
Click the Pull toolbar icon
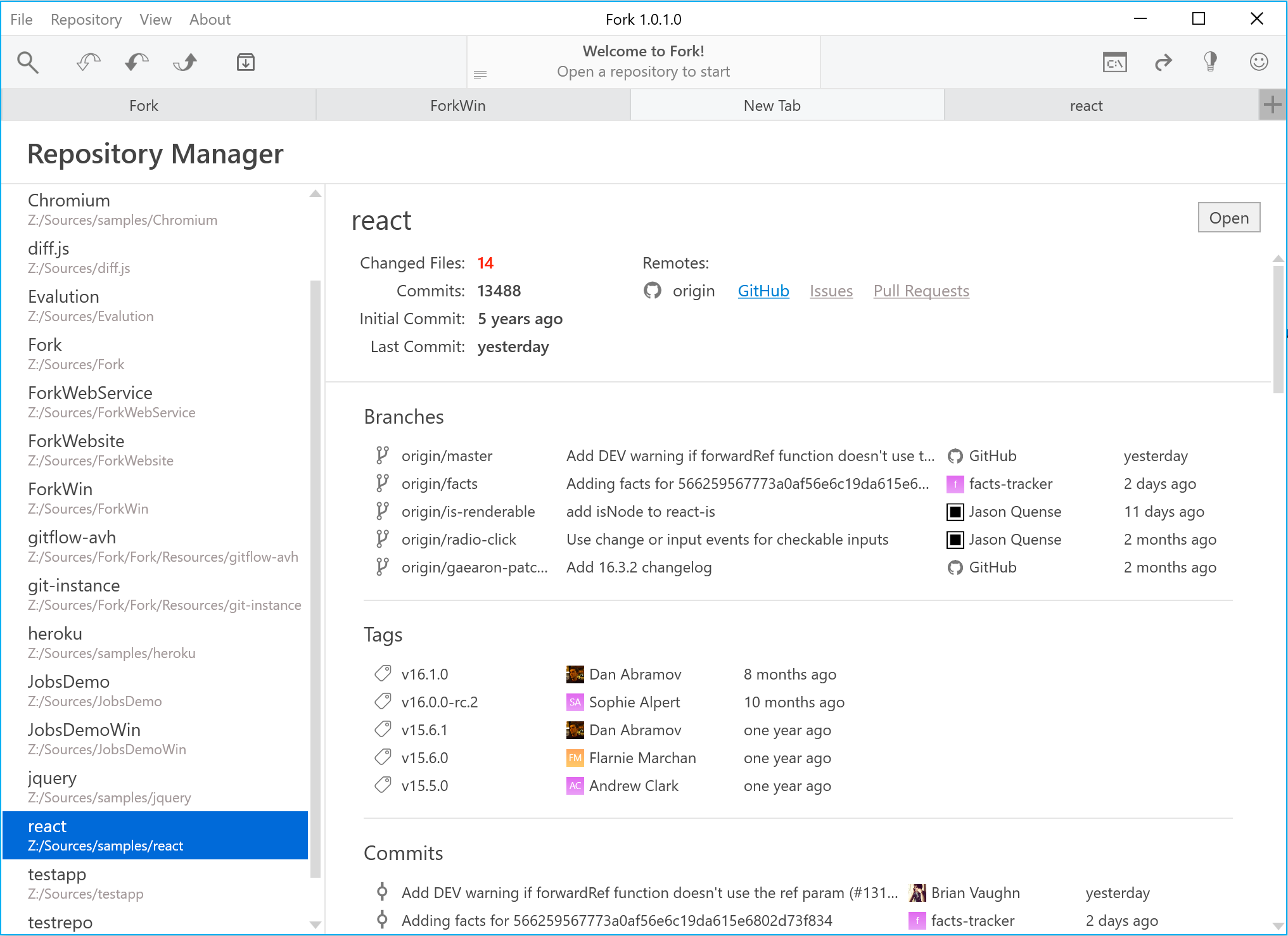[136, 62]
